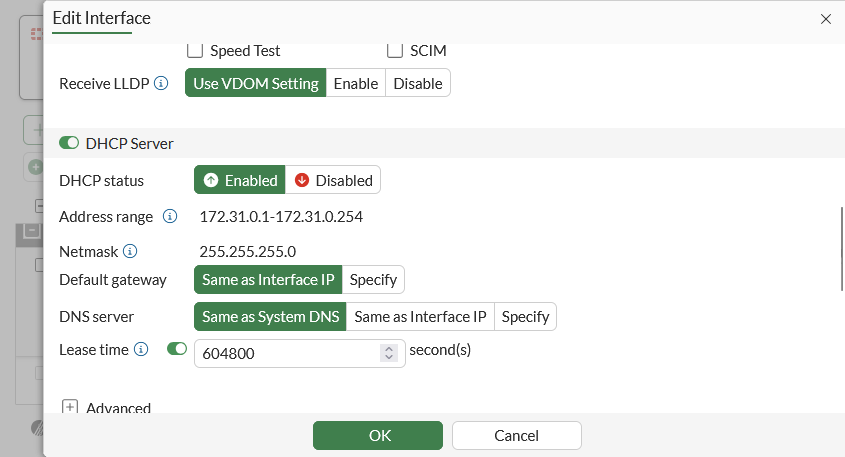845x457 pixels.
Task: Click the lease time stepper arrows
Action: 389,353
